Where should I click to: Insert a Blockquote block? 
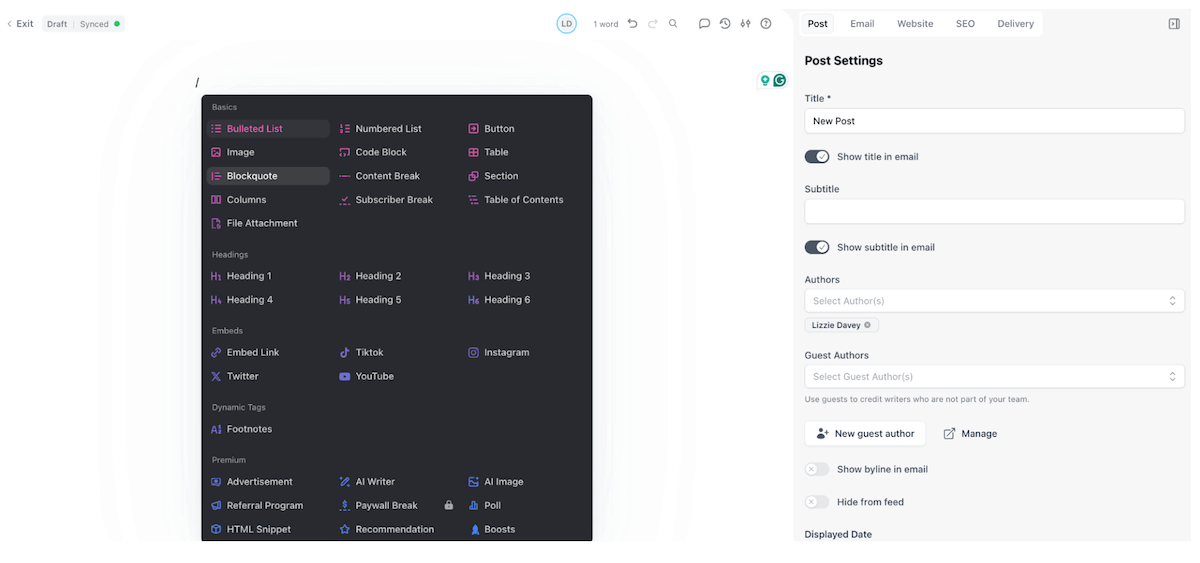click(x=268, y=176)
